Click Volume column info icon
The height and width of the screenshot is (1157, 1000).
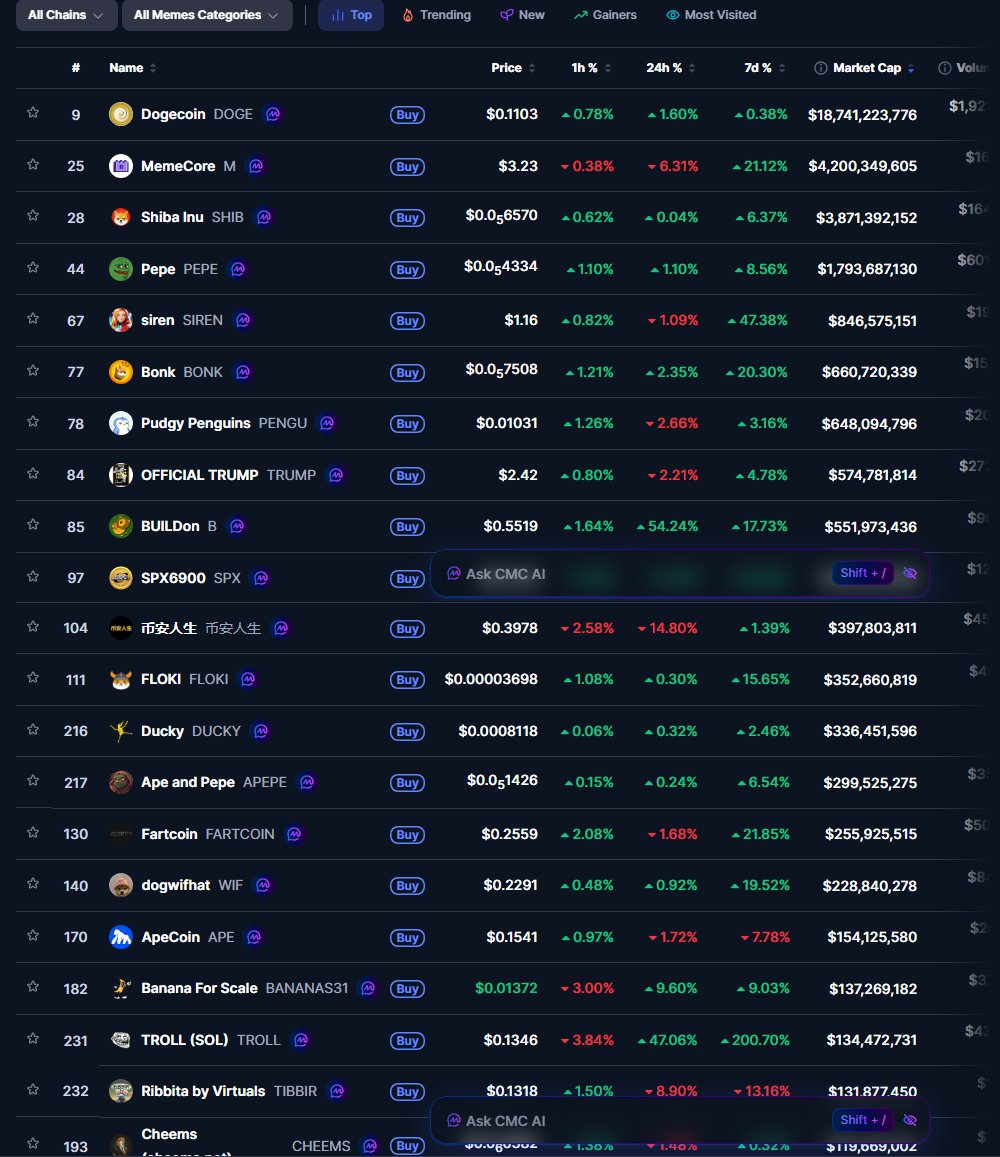coord(944,68)
